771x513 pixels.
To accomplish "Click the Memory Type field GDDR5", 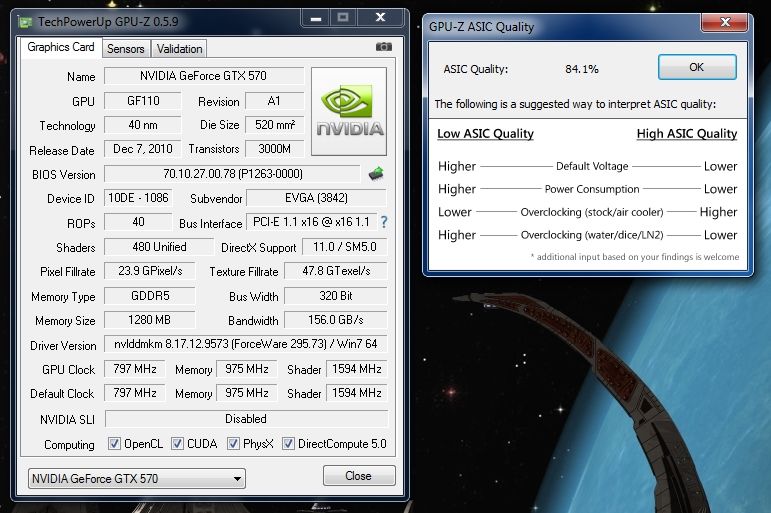I will [150, 296].
